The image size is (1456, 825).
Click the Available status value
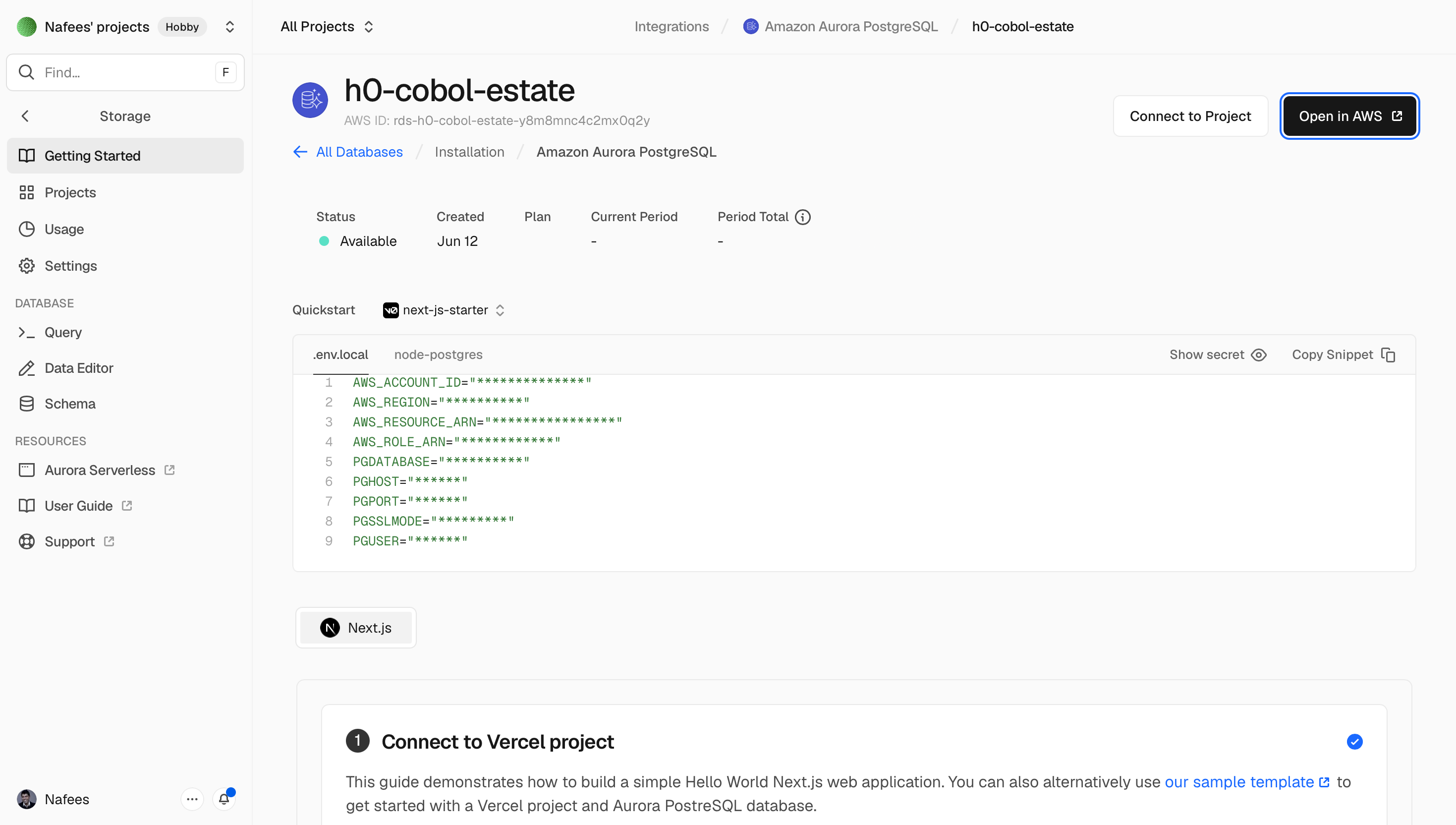(x=368, y=241)
